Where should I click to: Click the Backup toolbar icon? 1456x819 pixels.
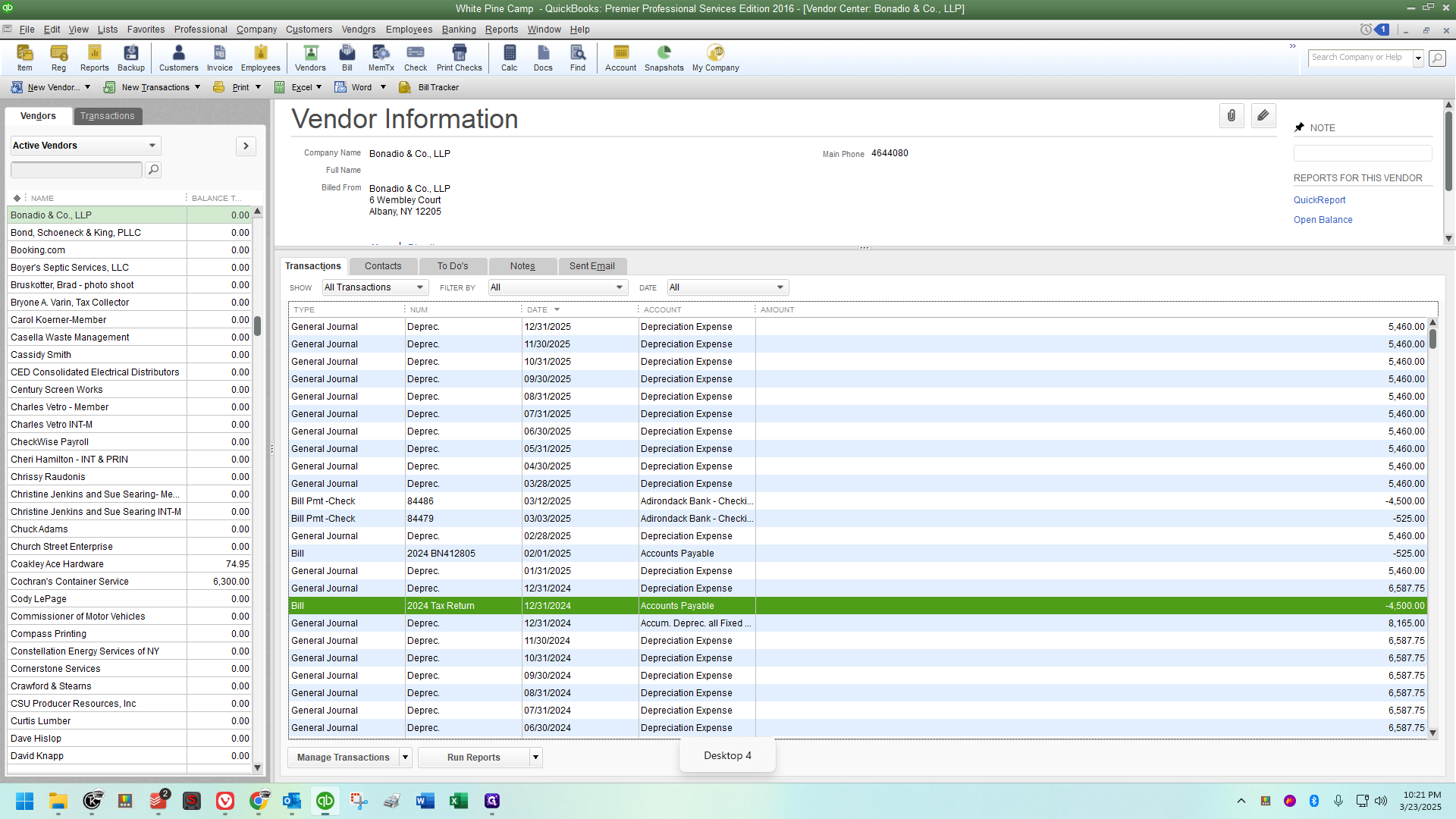click(x=131, y=58)
